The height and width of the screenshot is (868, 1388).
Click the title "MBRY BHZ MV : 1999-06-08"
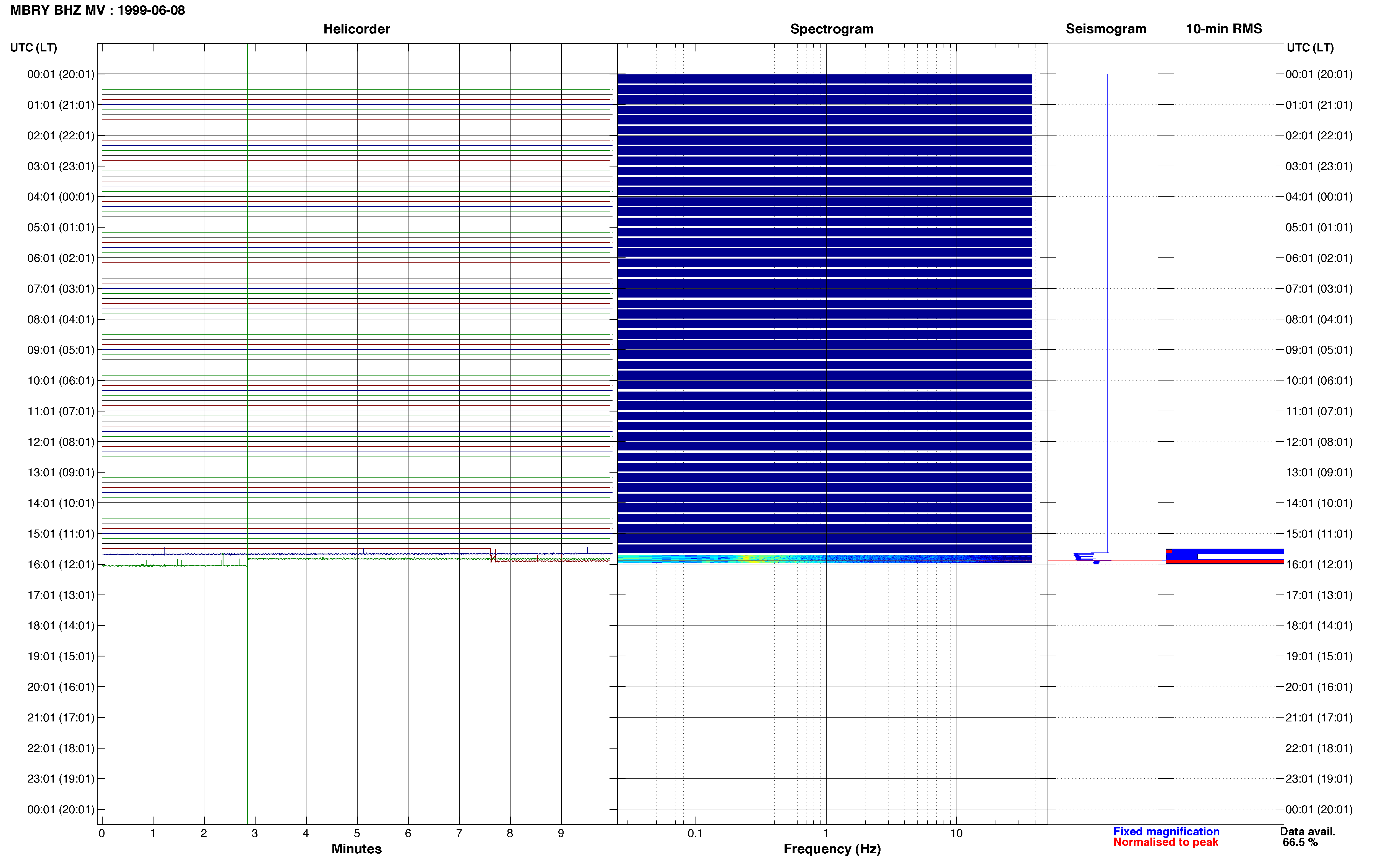click(98, 10)
